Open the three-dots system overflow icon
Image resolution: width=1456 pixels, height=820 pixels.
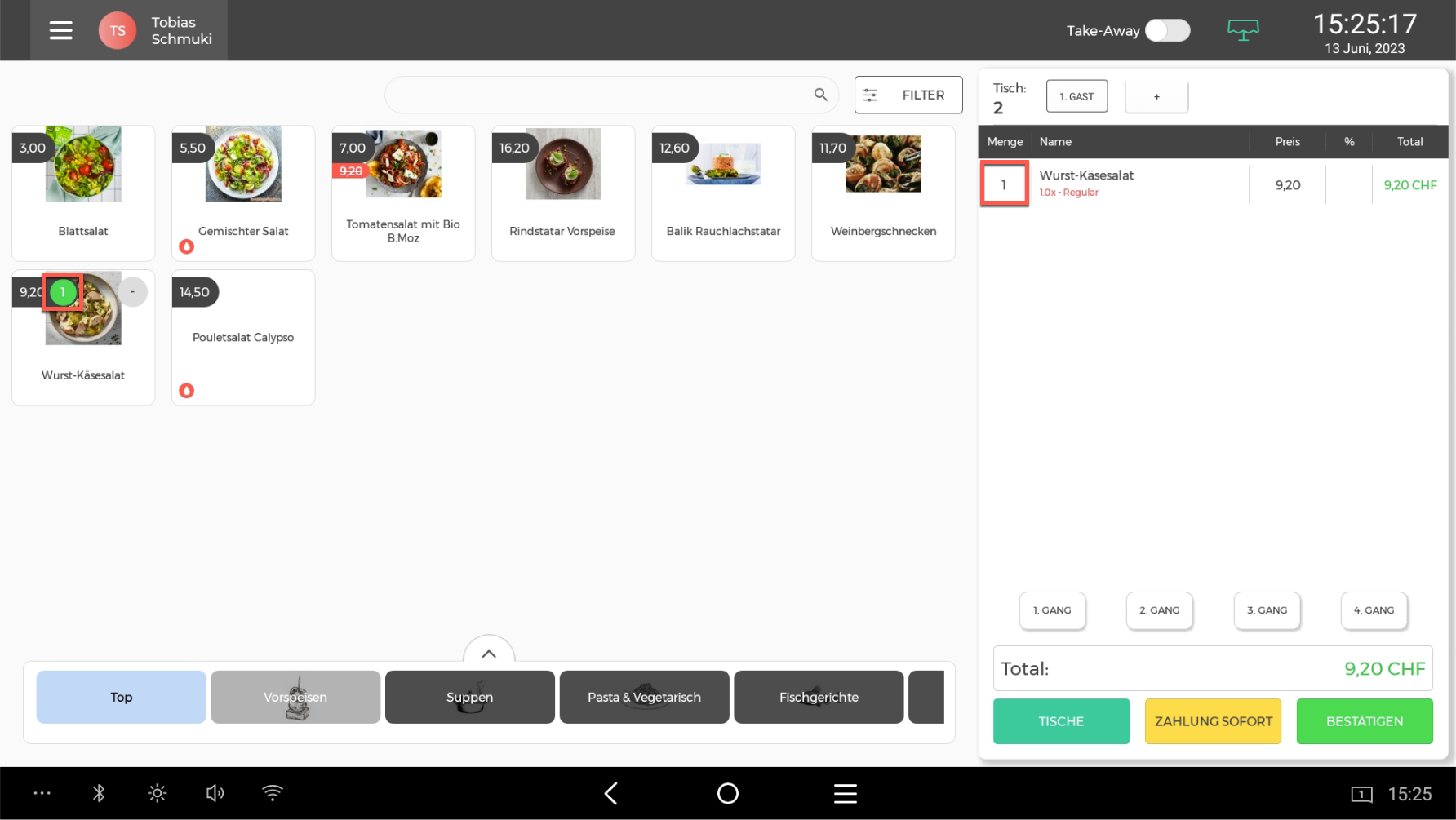tap(42, 793)
